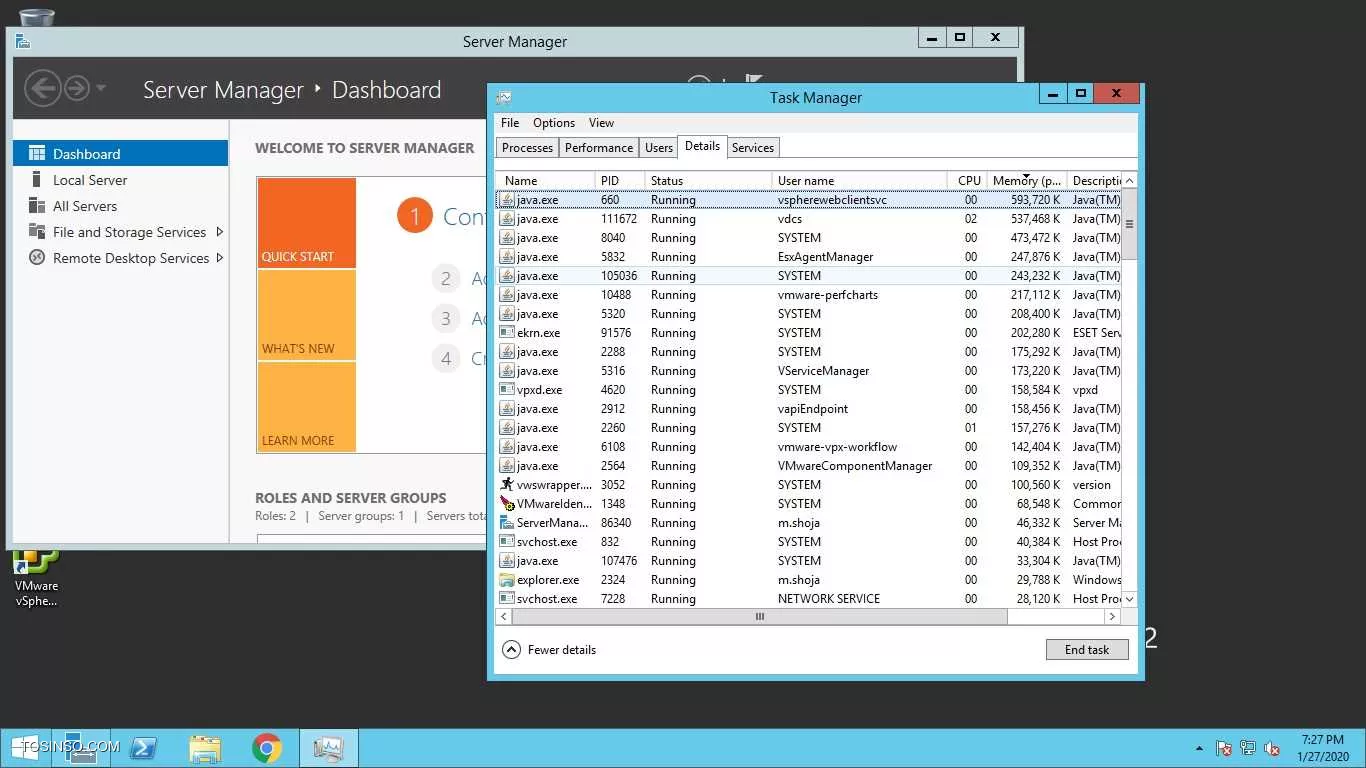Select ServerMana... process icon
The image size is (1366, 768).
point(507,523)
